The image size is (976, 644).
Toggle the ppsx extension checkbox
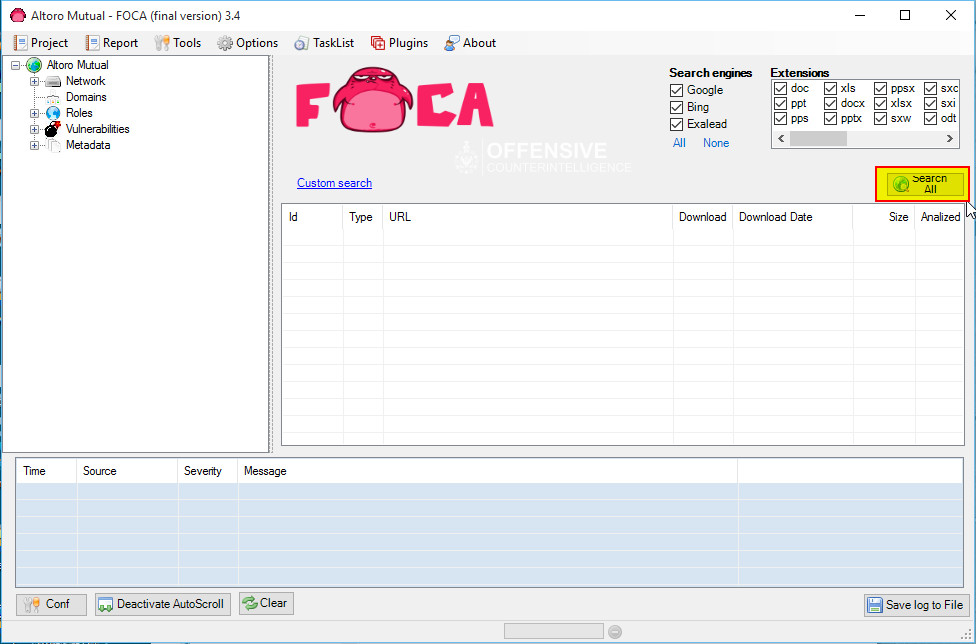click(880, 88)
